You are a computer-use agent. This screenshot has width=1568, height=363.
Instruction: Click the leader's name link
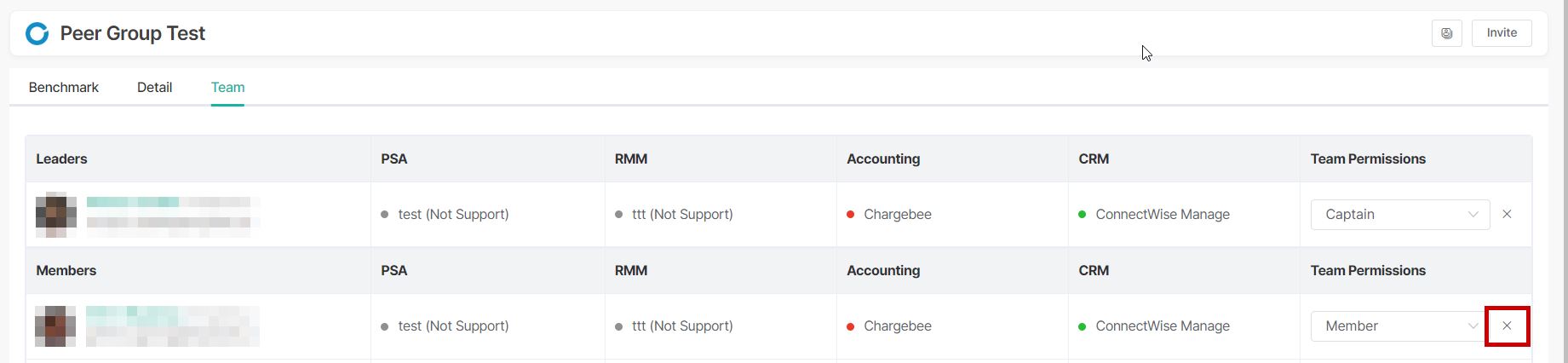coord(132,203)
